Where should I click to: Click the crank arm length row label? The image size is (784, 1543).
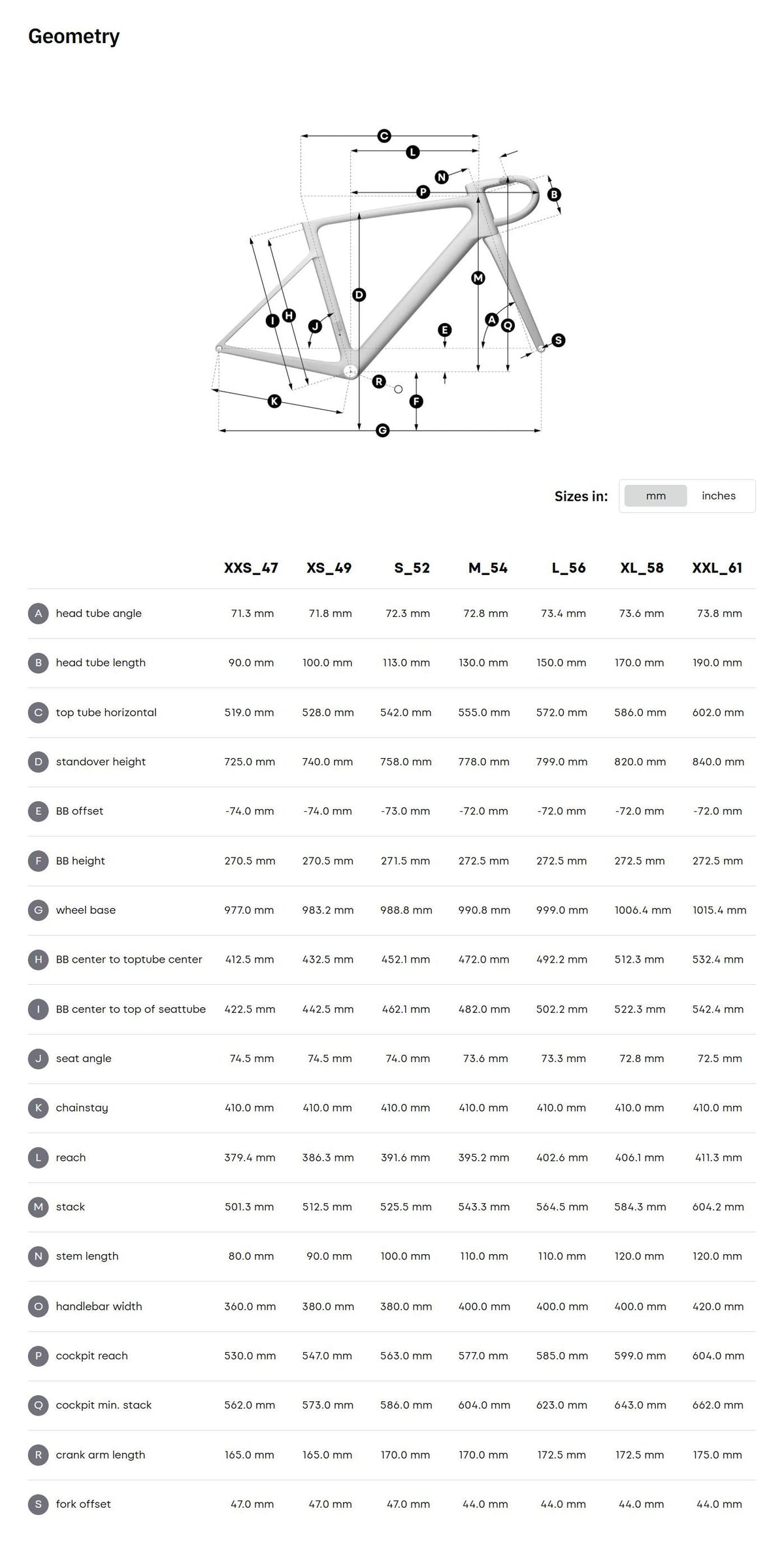[x=101, y=1455]
